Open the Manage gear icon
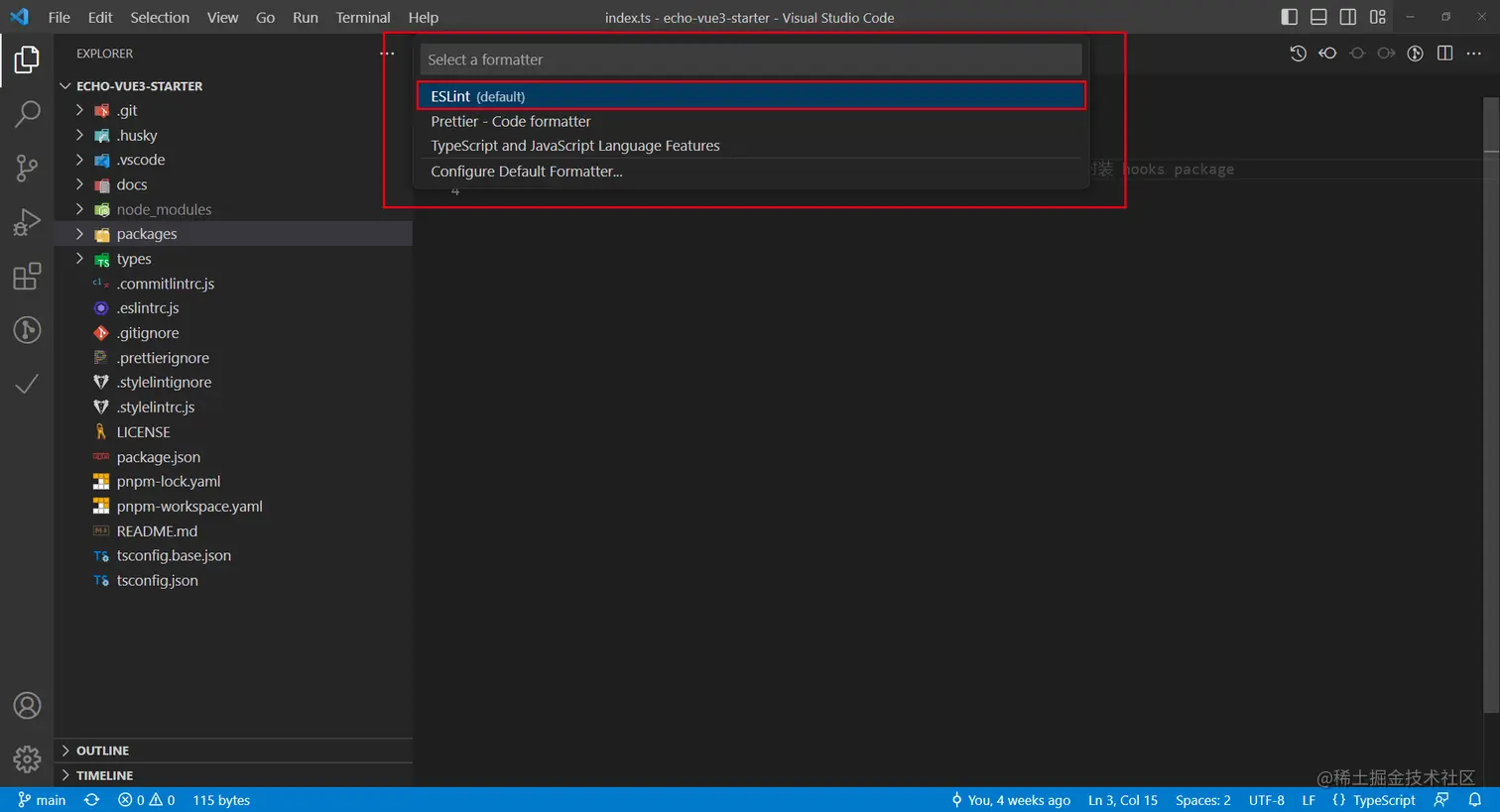The height and width of the screenshot is (812, 1500). click(27, 759)
